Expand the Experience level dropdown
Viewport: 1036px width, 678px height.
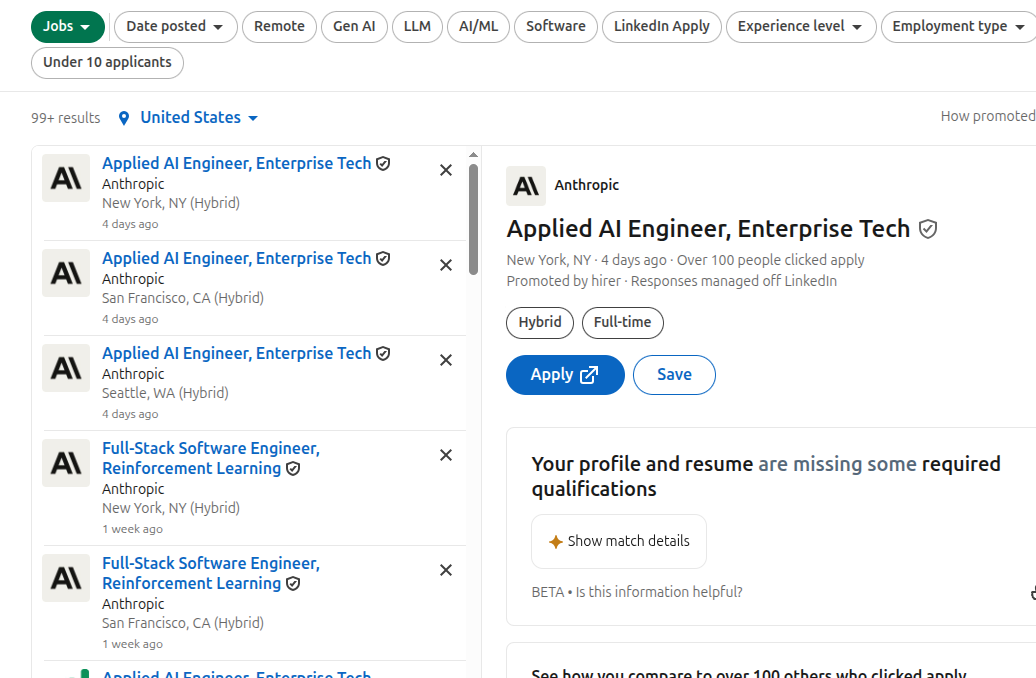pos(801,26)
